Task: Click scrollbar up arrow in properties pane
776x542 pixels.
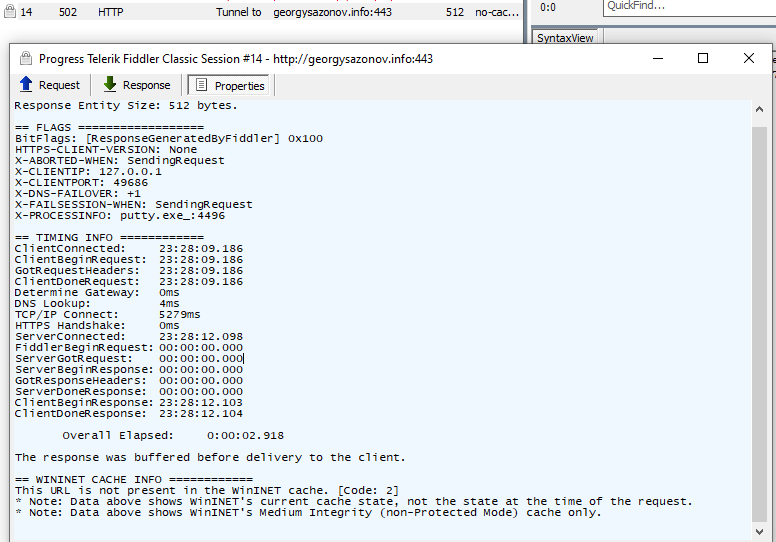Action: pyautogui.click(x=759, y=109)
